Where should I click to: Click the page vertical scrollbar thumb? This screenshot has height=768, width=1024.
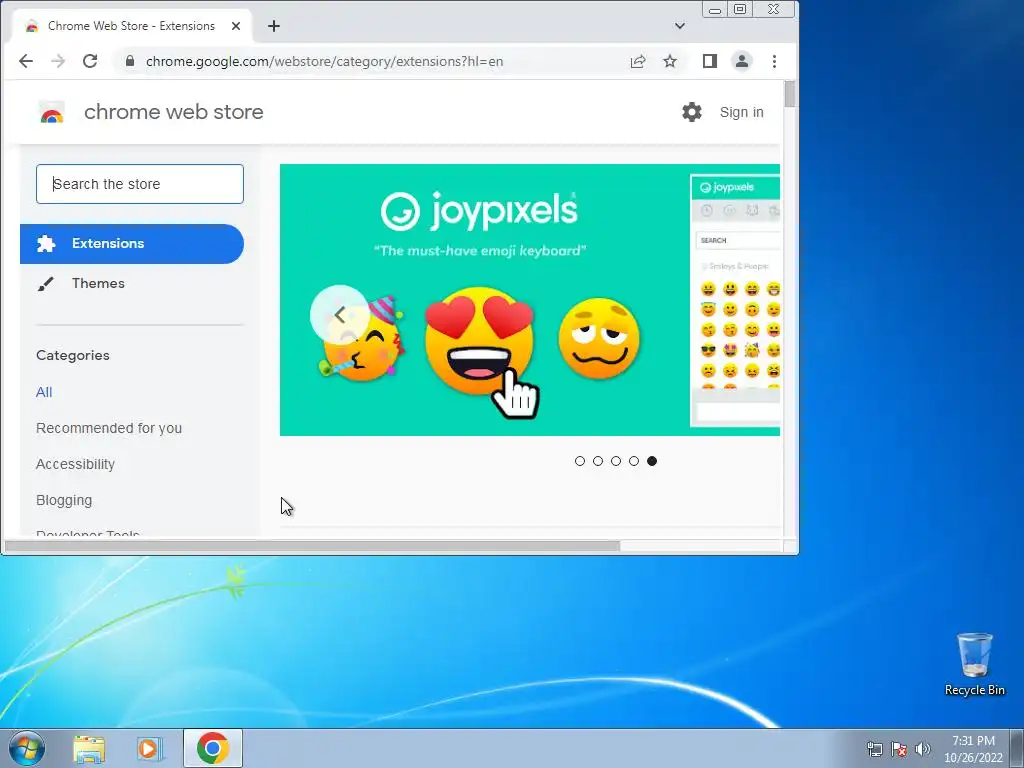790,94
